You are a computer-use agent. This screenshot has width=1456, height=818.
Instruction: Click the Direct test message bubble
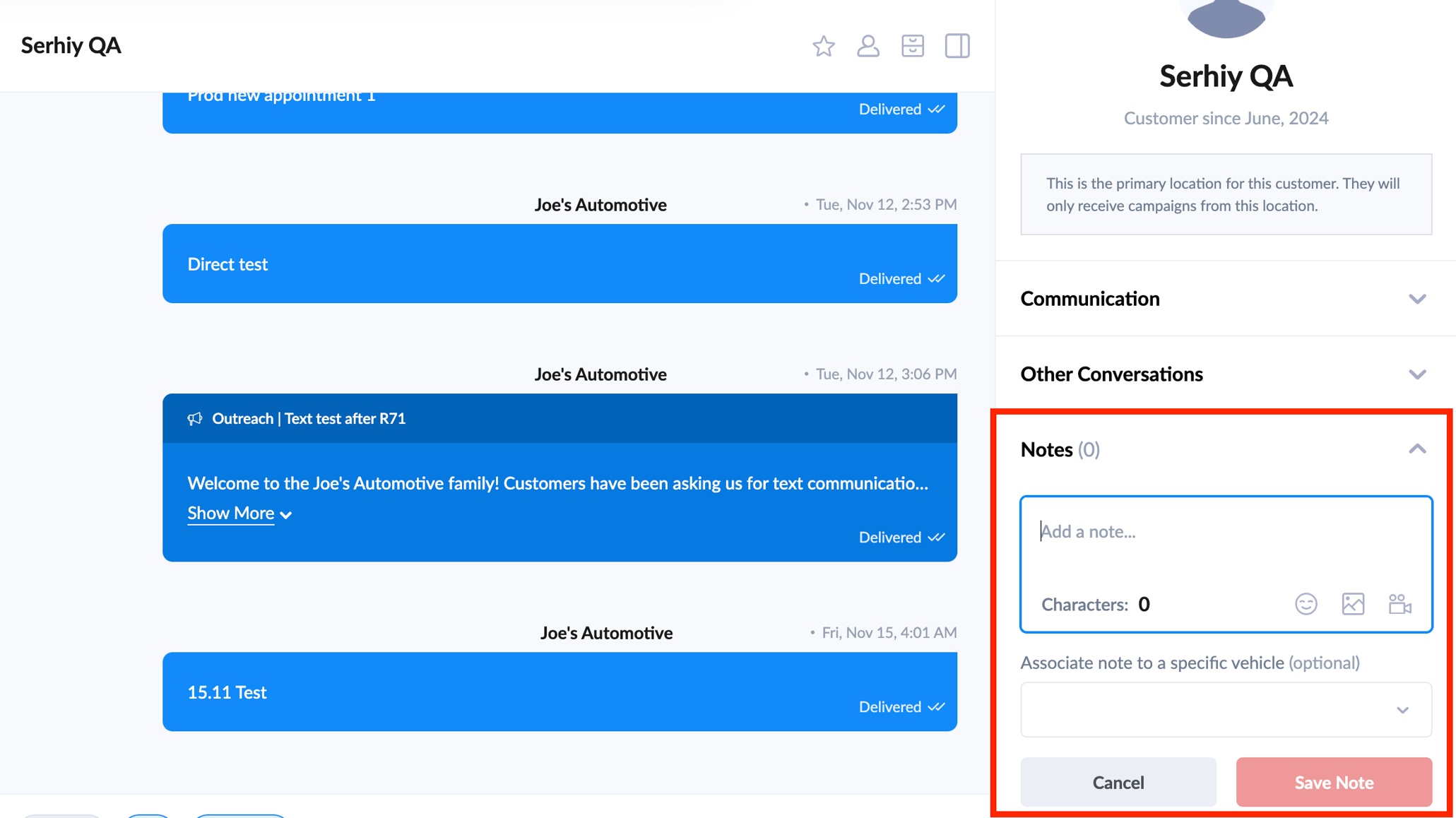pos(560,263)
